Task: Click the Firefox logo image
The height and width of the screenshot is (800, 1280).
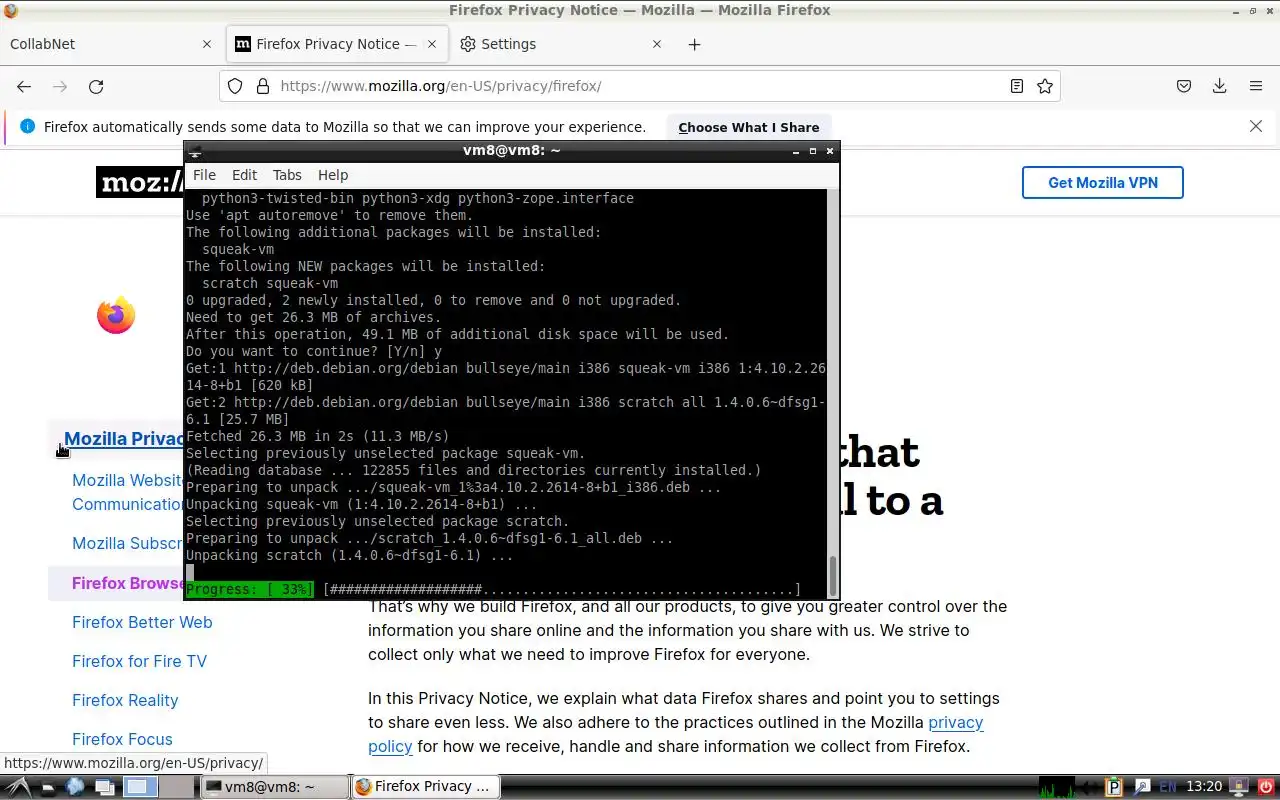Action: 116,315
